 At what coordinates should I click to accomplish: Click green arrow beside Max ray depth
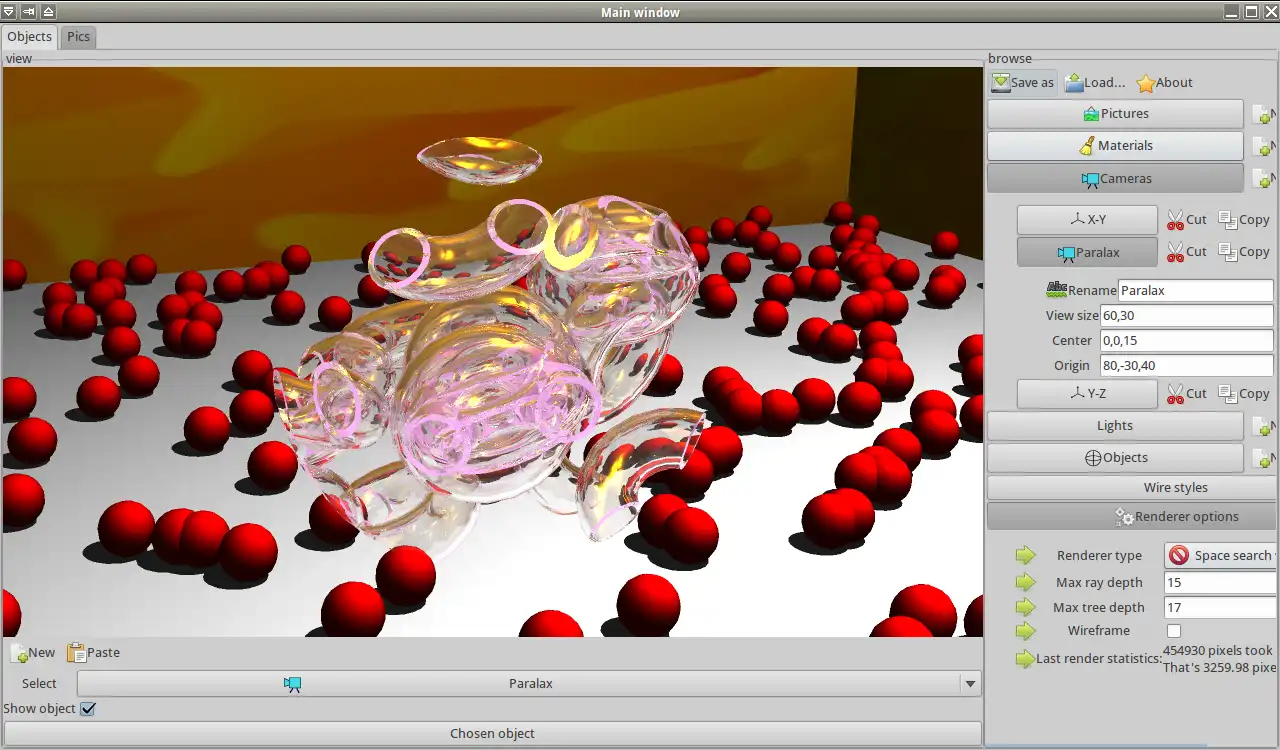coord(1026,582)
